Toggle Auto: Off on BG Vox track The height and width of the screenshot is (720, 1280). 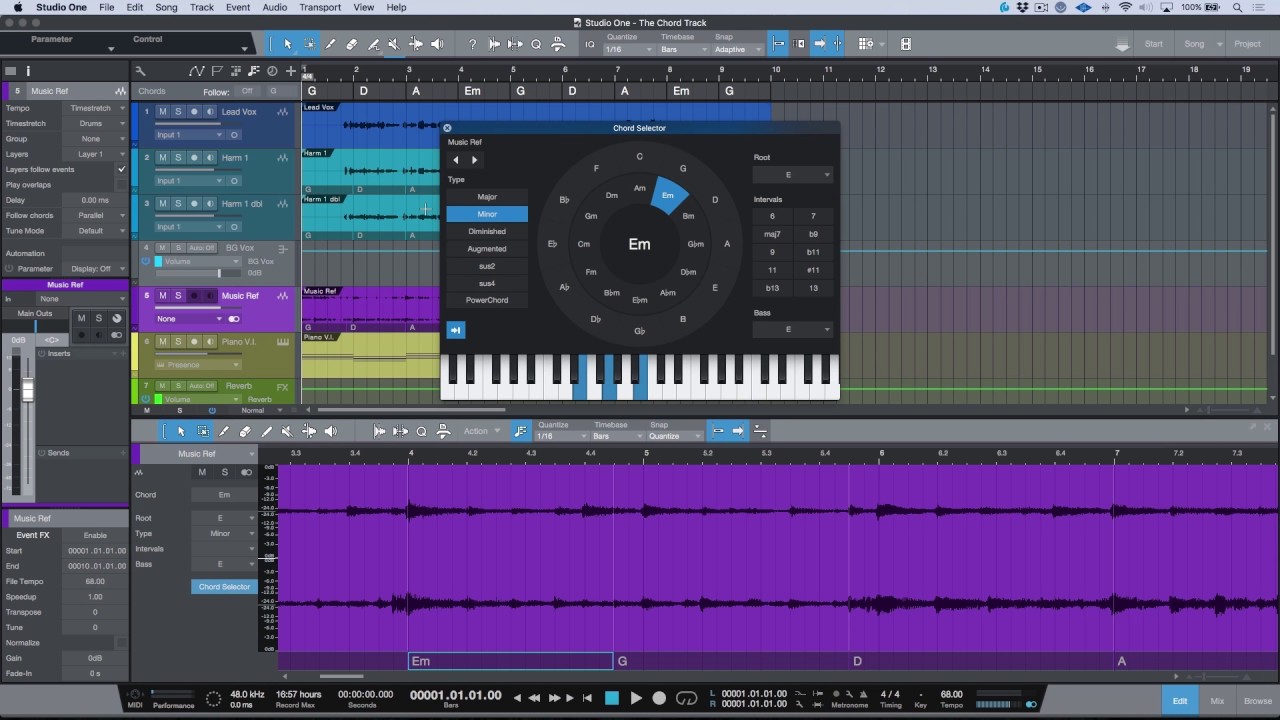(x=202, y=248)
